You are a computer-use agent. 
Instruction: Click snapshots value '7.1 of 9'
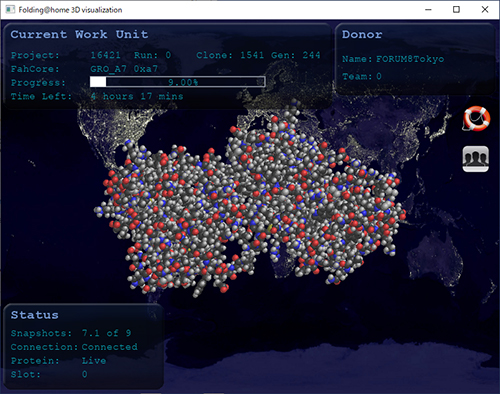pos(106,333)
